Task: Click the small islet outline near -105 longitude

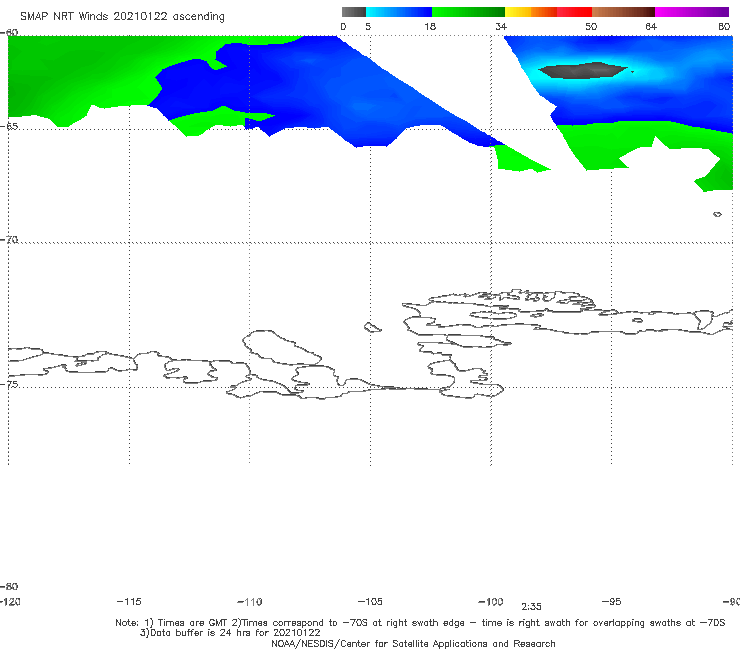Action: coord(372,327)
